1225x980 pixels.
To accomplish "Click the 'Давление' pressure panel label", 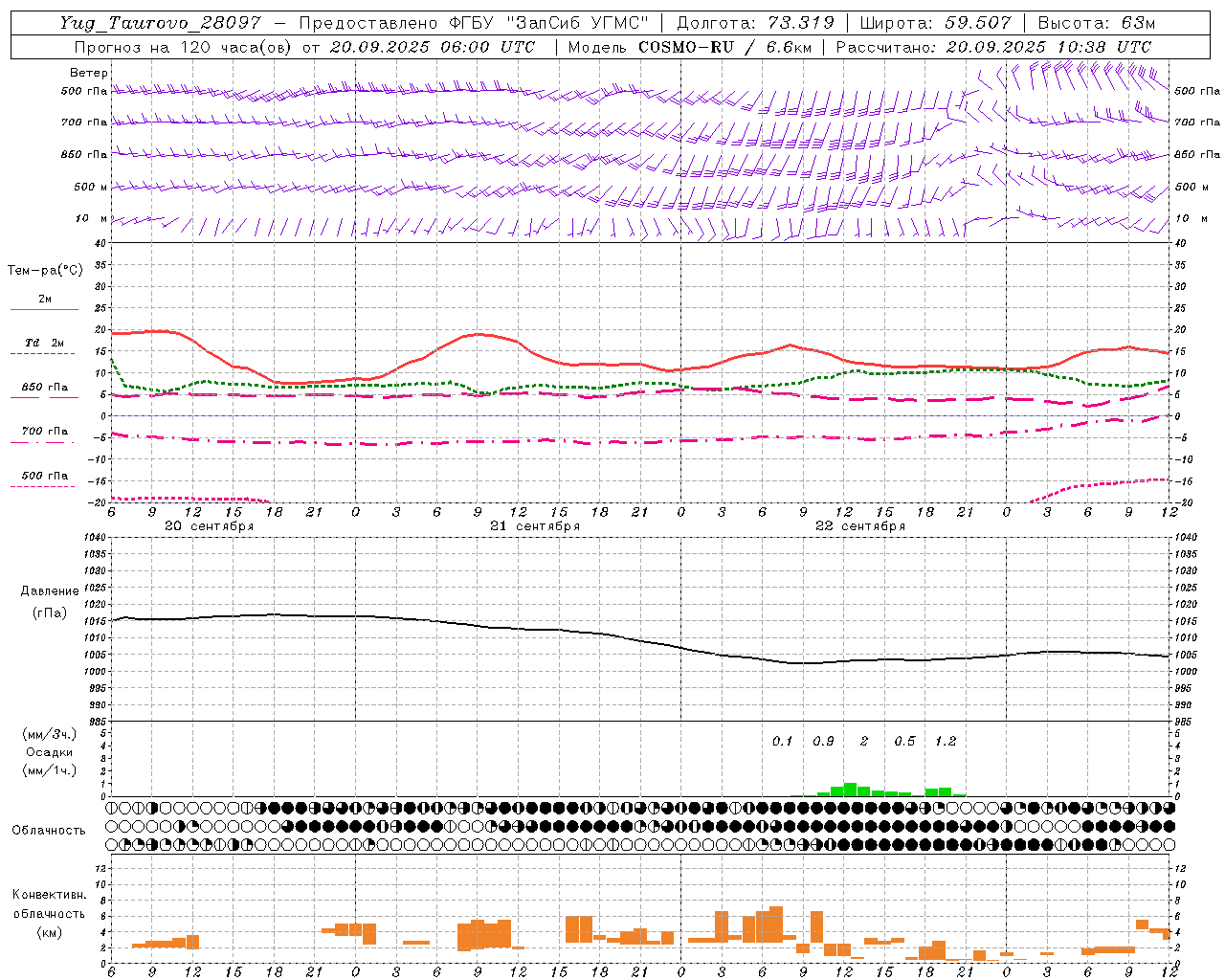I will 50,591.
